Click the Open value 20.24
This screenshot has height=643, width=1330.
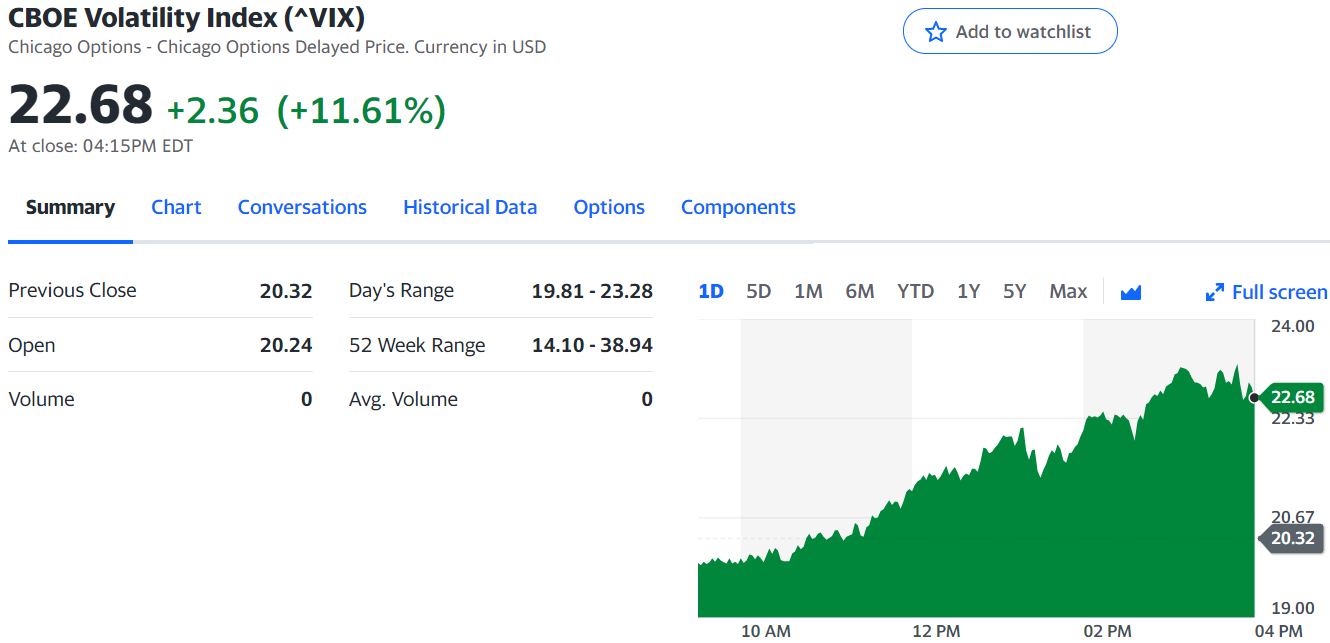click(286, 345)
